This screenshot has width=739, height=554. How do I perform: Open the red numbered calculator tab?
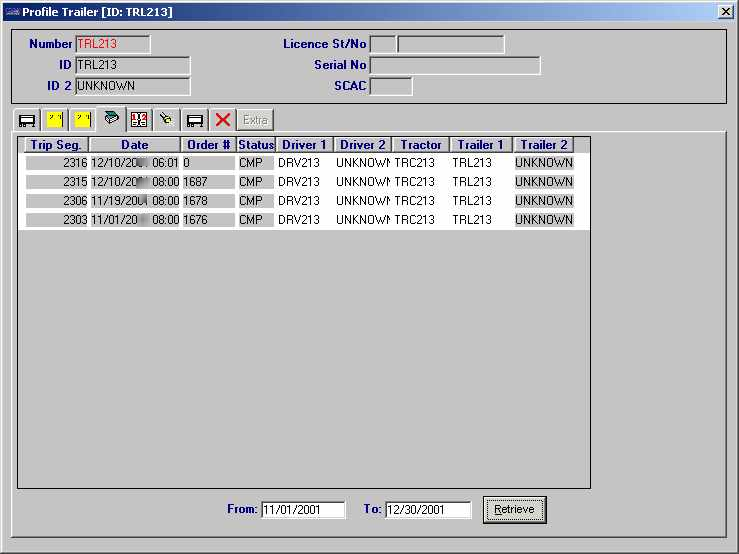139,120
